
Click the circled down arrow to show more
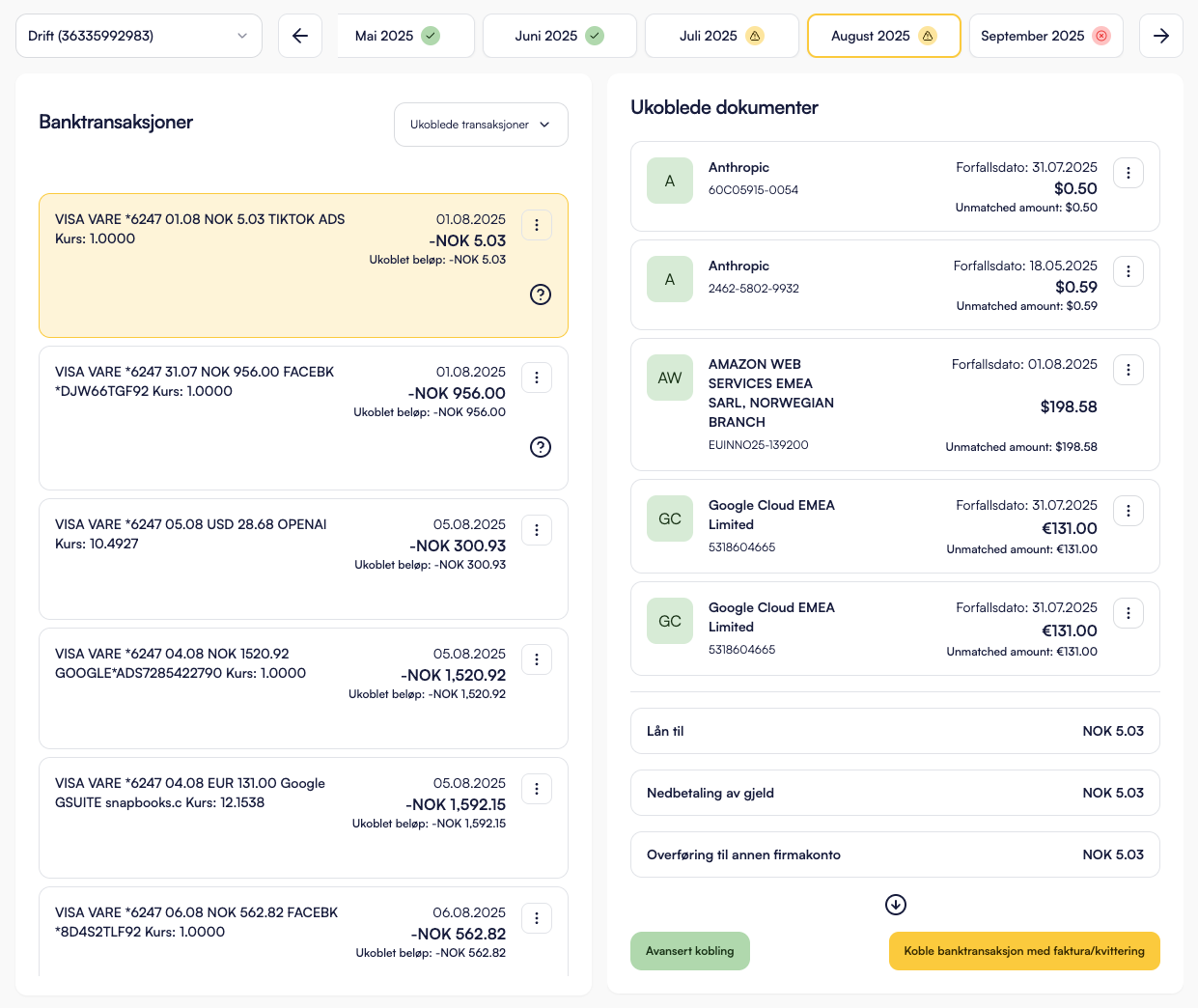[896, 905]
